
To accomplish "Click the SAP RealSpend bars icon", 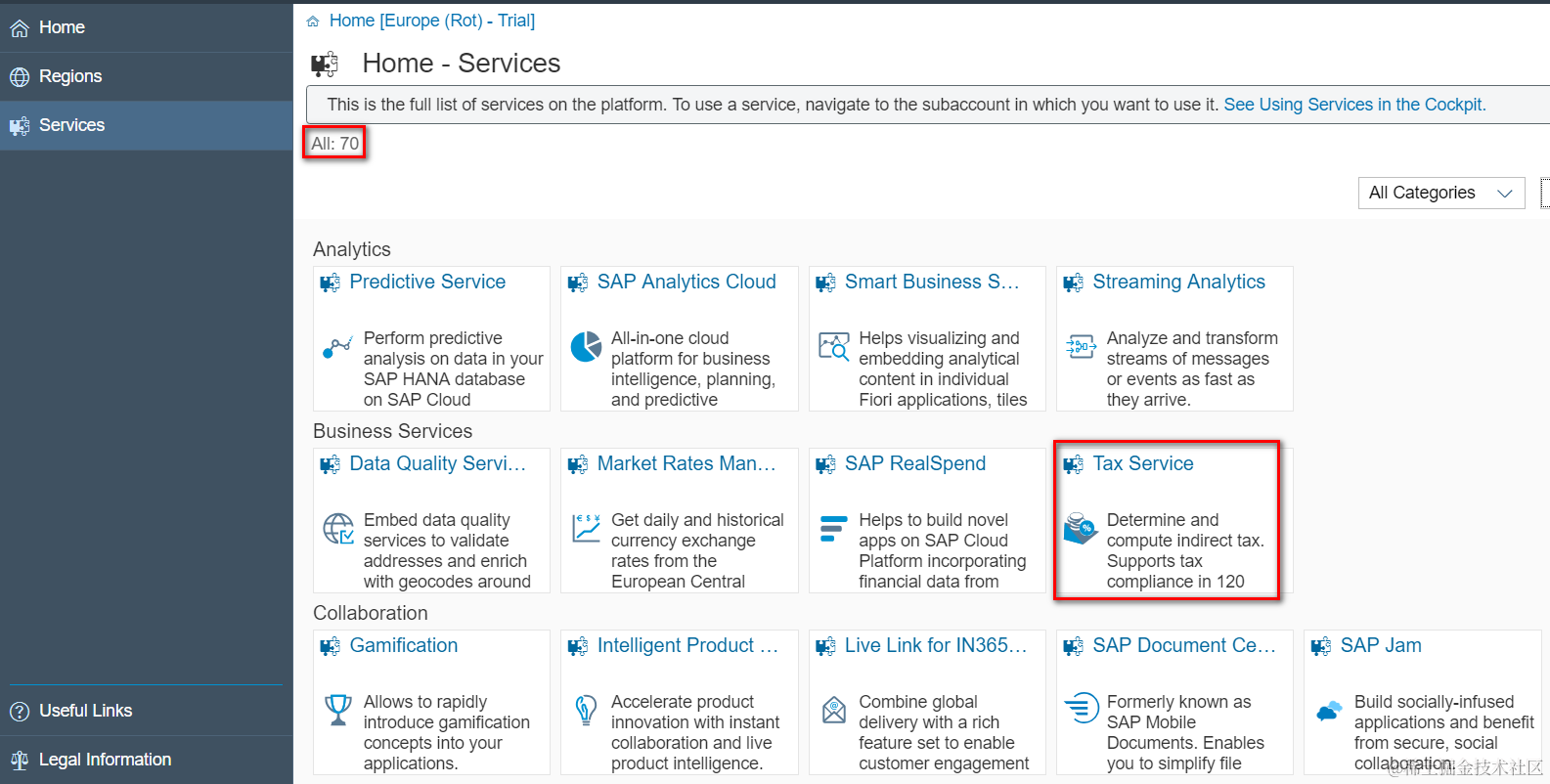I will coord(833,528).
